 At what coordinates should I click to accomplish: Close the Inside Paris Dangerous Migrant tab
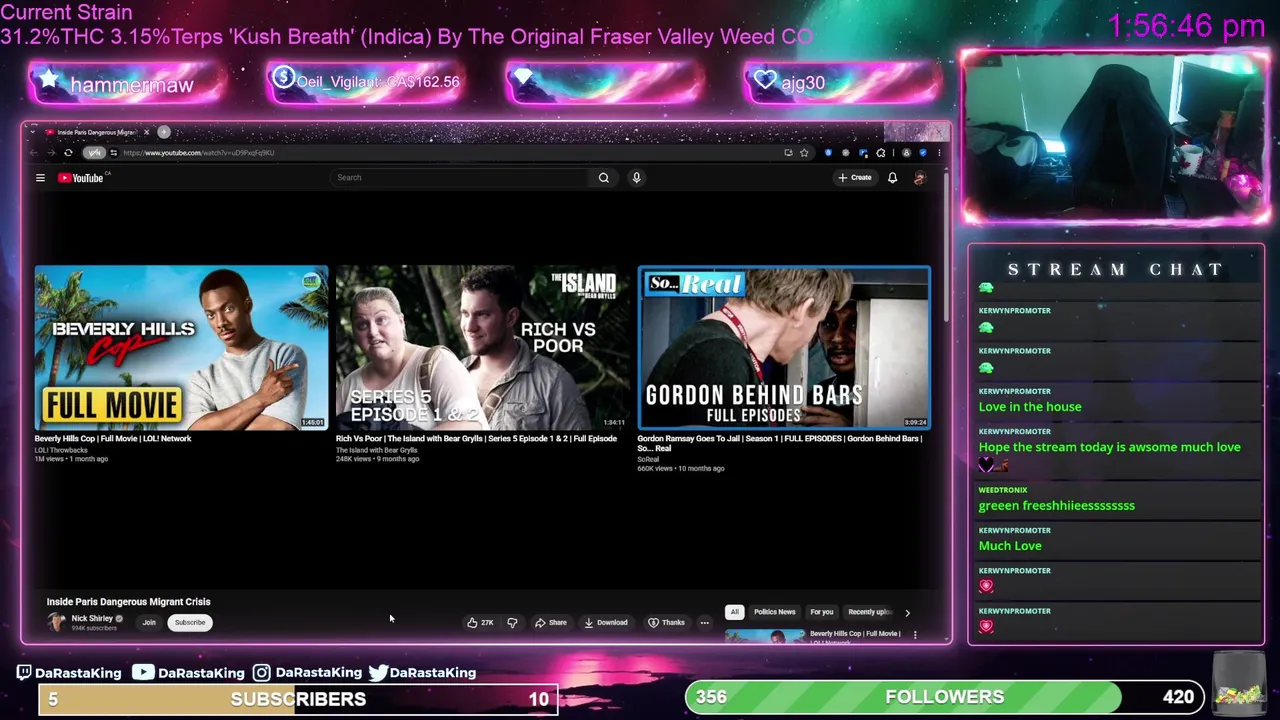(146, 132)
